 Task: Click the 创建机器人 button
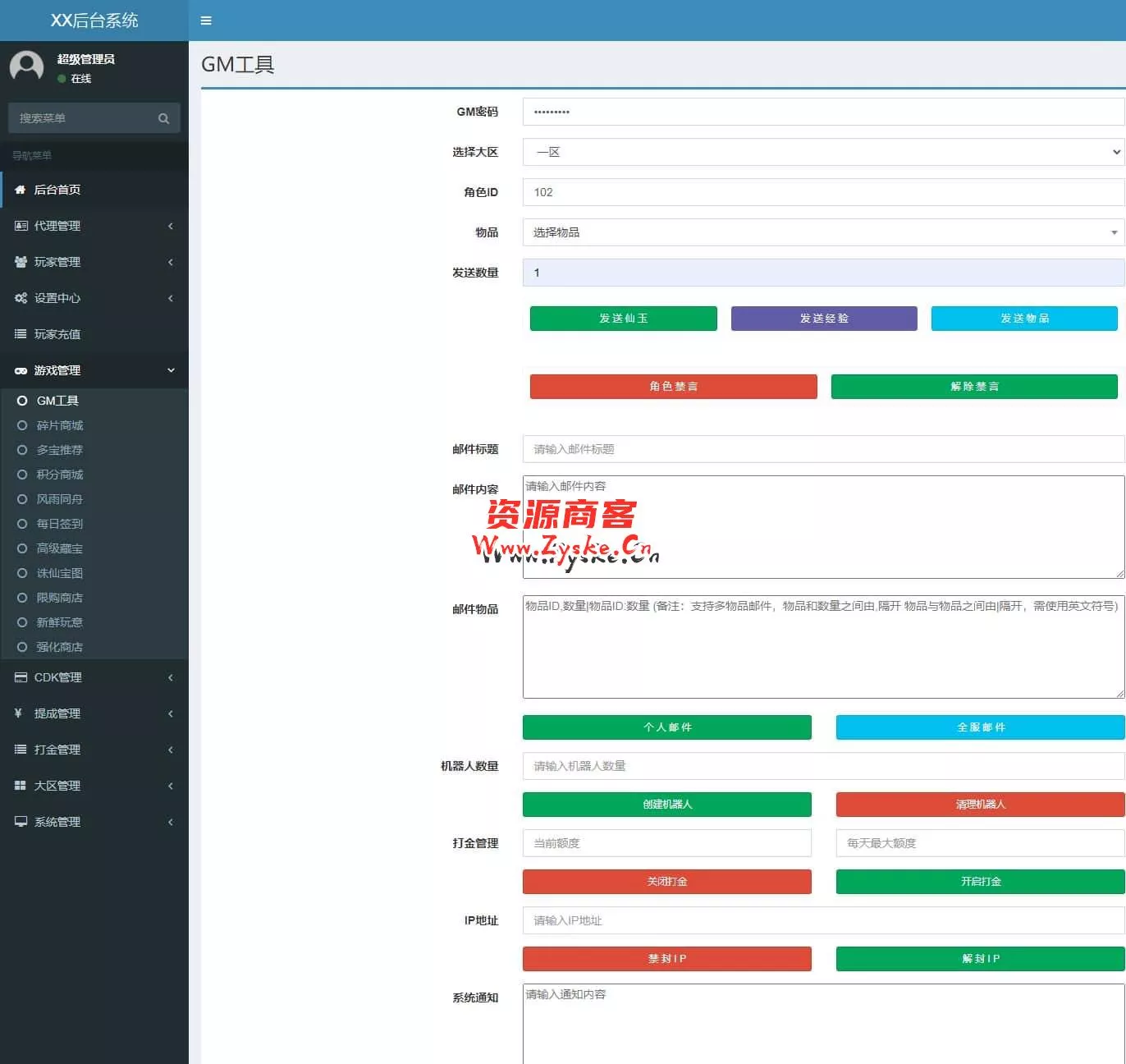click(667, 805)
